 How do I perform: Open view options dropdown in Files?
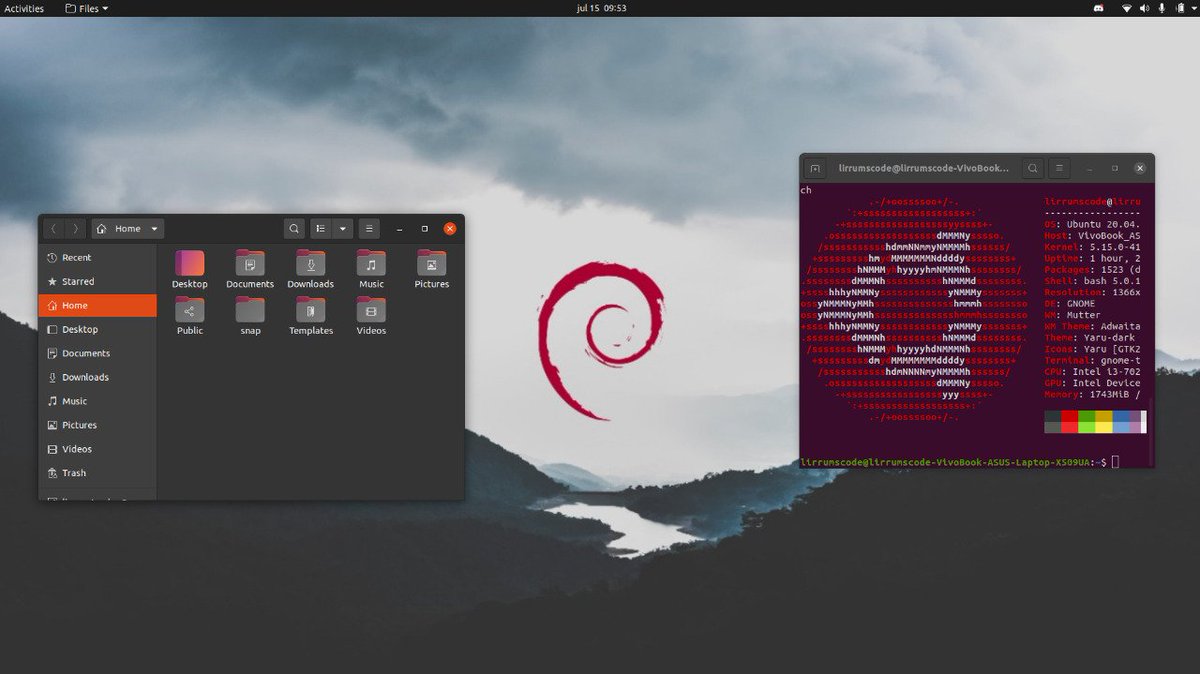[x=343, y=229]
